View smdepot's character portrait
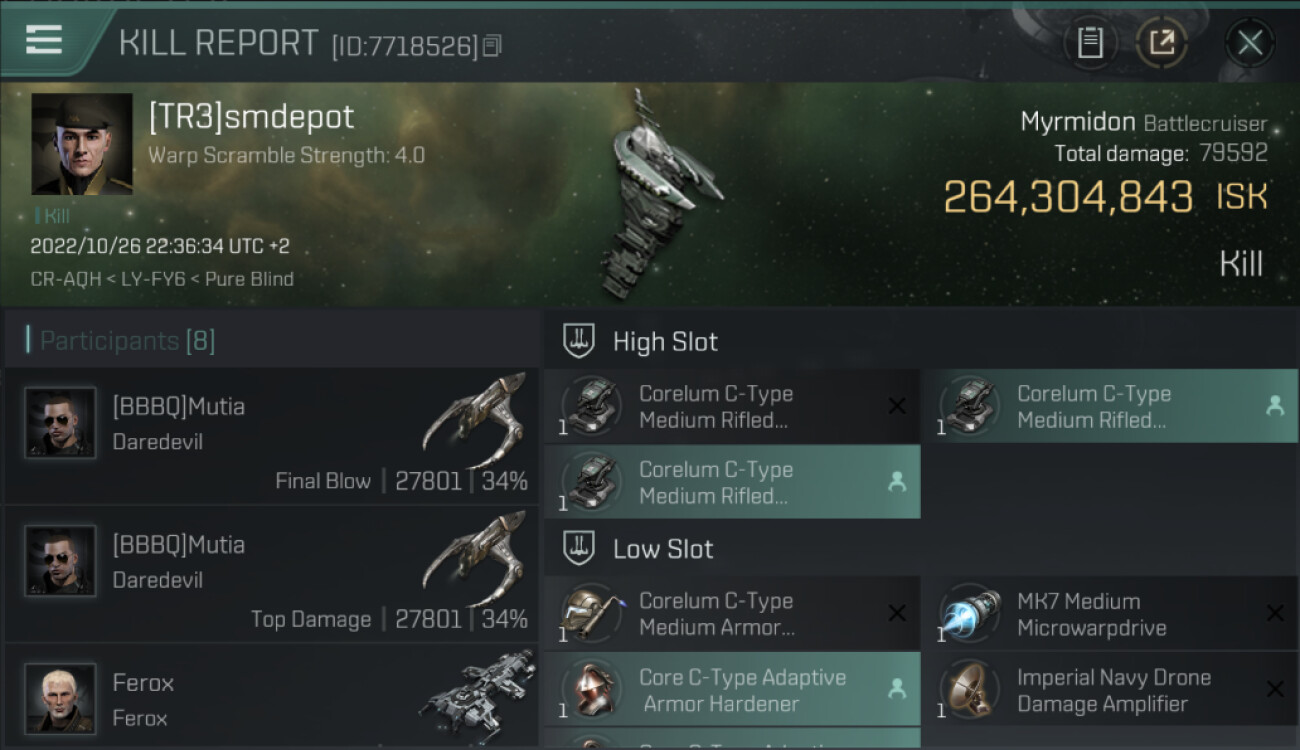This screenshot has width=1300, height=750. tap(82, 144)
